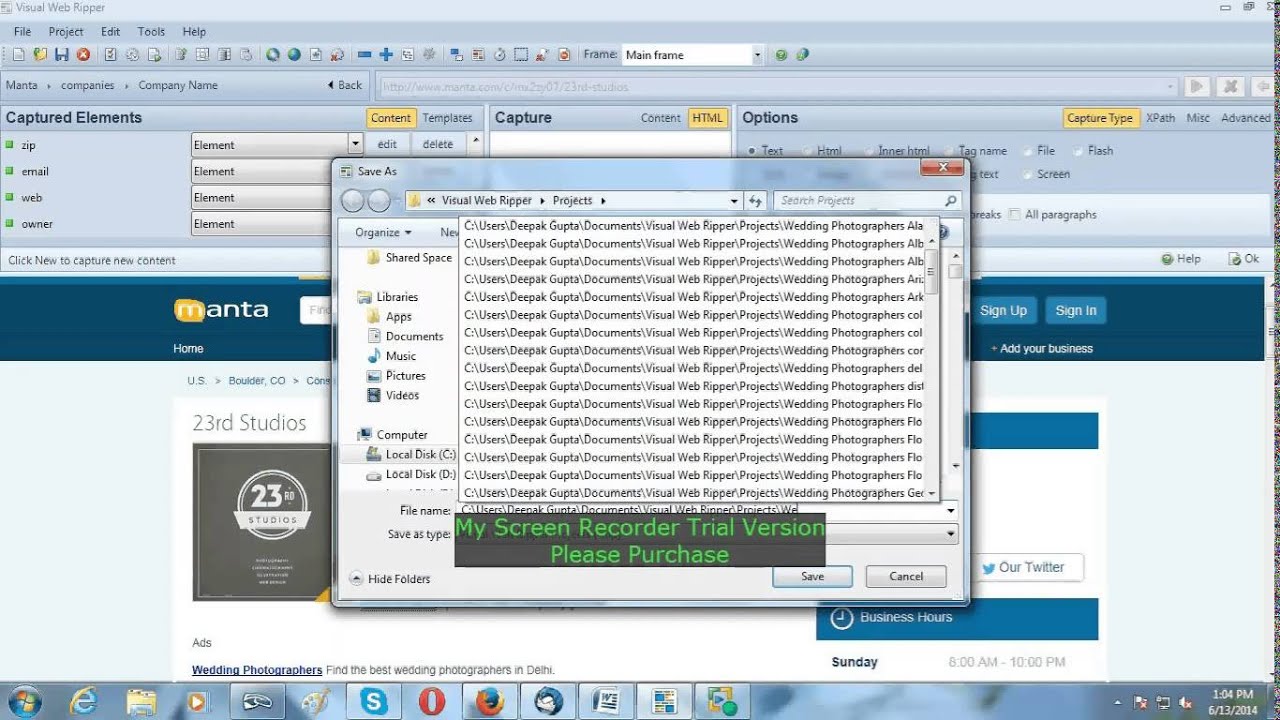Click the Windows Start button

click(x=24, y=701)
